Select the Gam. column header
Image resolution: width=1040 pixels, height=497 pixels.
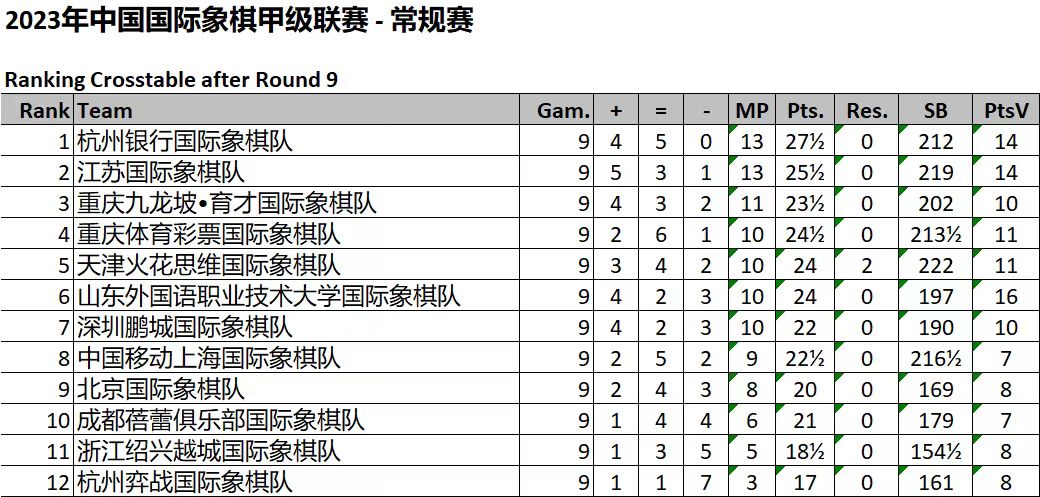[x=563, y=110]
